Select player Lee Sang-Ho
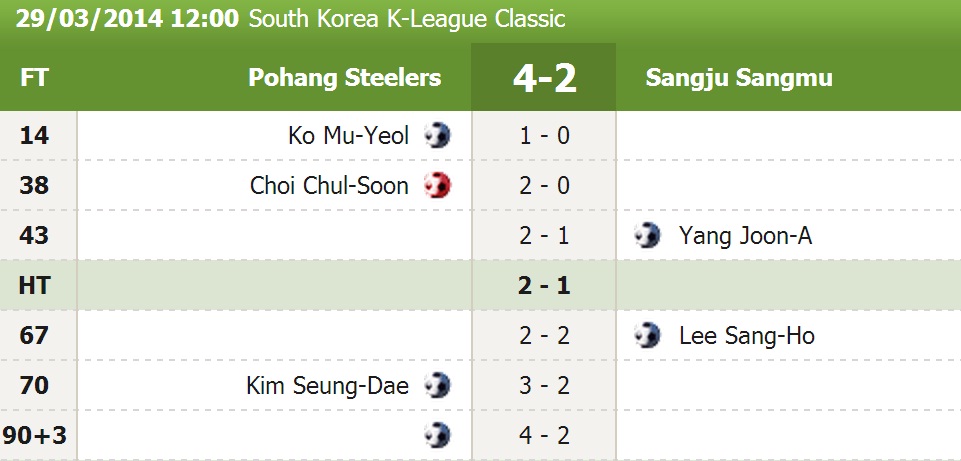The height and width of the screenshot is (461, 961). pos(746,335)
